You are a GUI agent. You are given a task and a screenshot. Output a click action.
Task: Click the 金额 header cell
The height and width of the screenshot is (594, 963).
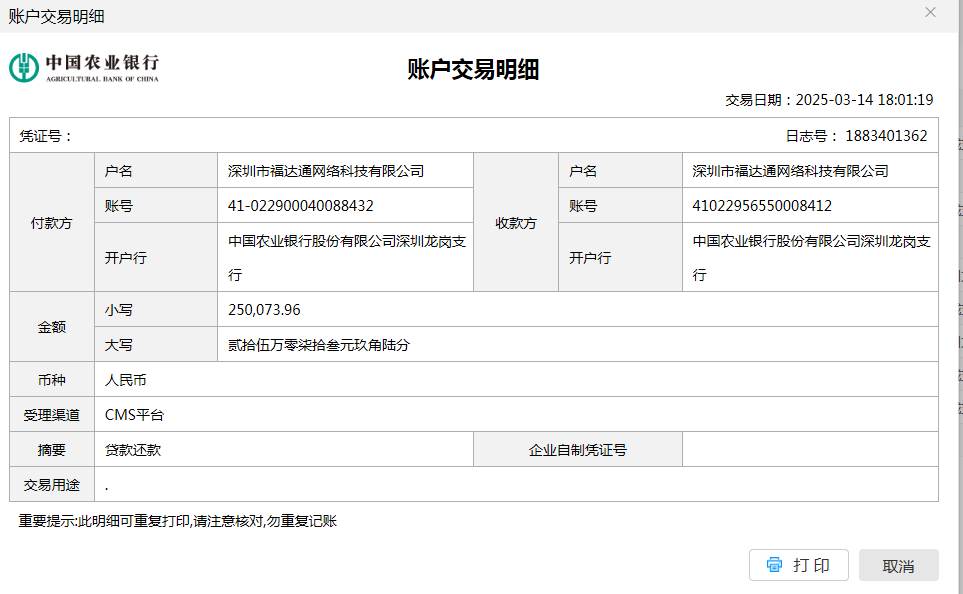(52, 327)
